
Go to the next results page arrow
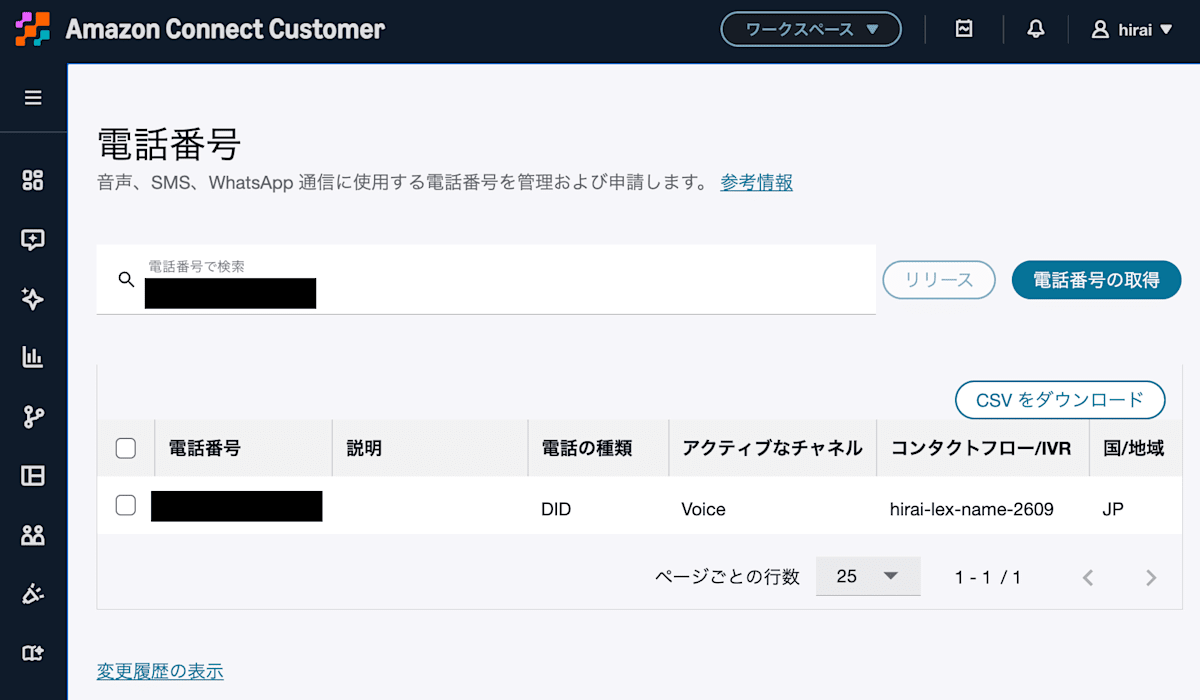[x=1151, y=577]
